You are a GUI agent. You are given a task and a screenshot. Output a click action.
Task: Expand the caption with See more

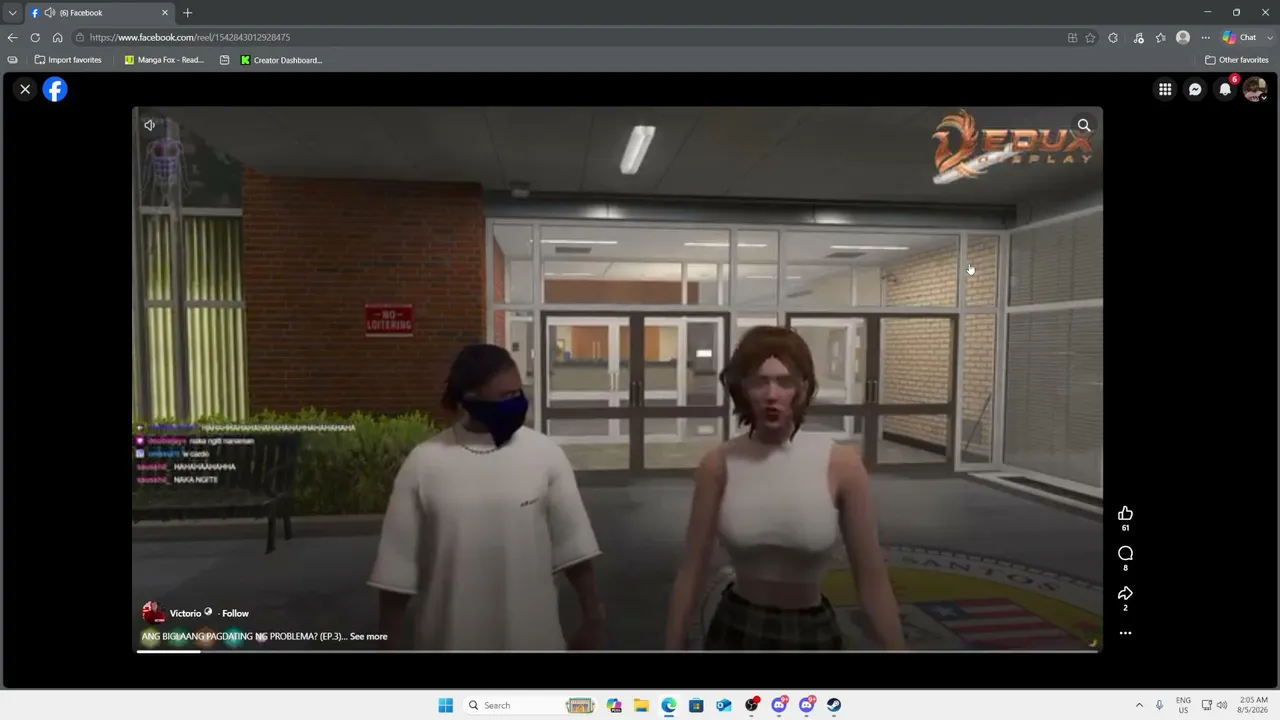(x=368, y=636)
